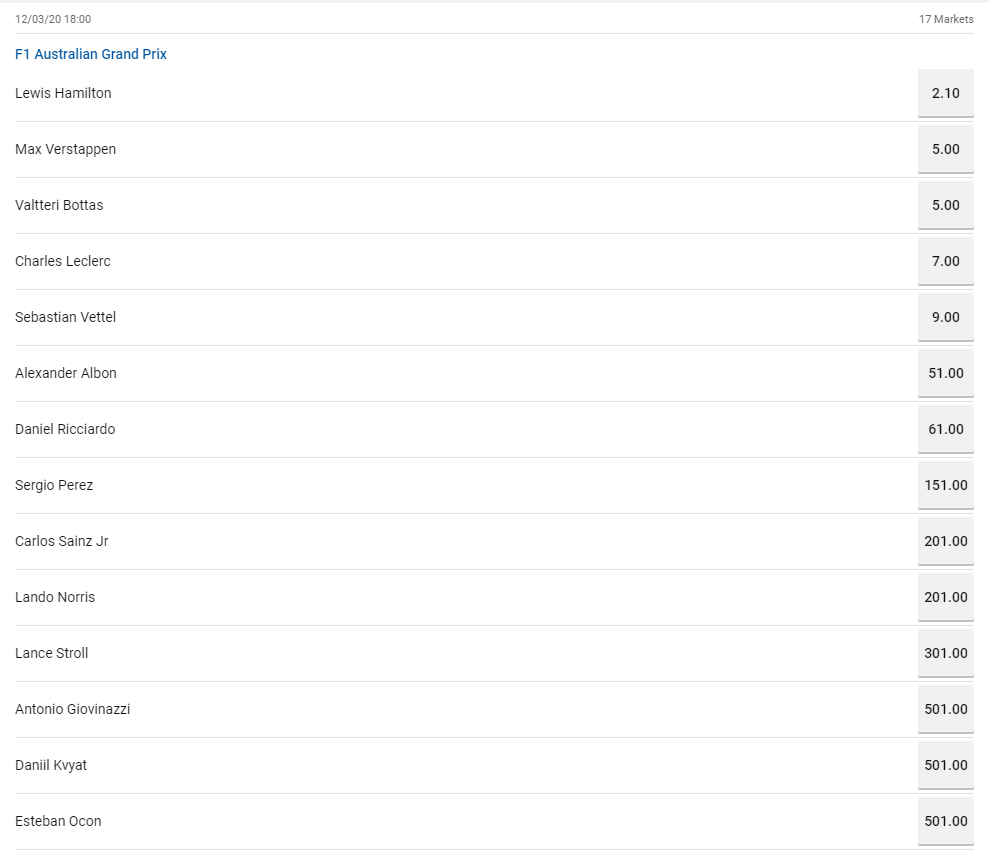Viewport: 988px width, 850px height.
Task: View all 17 Markets
Action: pyautogui.click(x=945, y=19)
